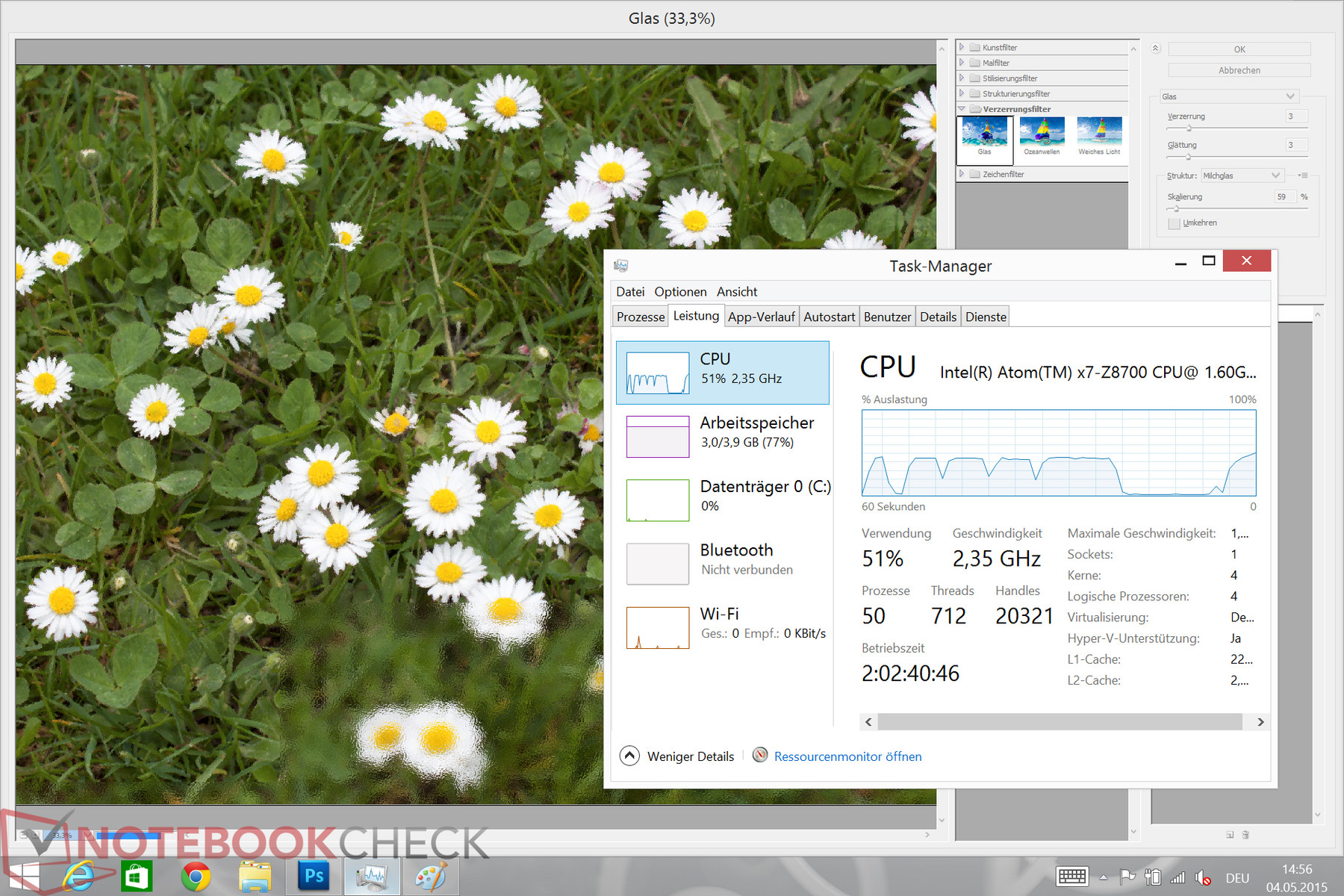Open Optionen menu in Task-Manager
1344x896 pixels.
point(680,292)
